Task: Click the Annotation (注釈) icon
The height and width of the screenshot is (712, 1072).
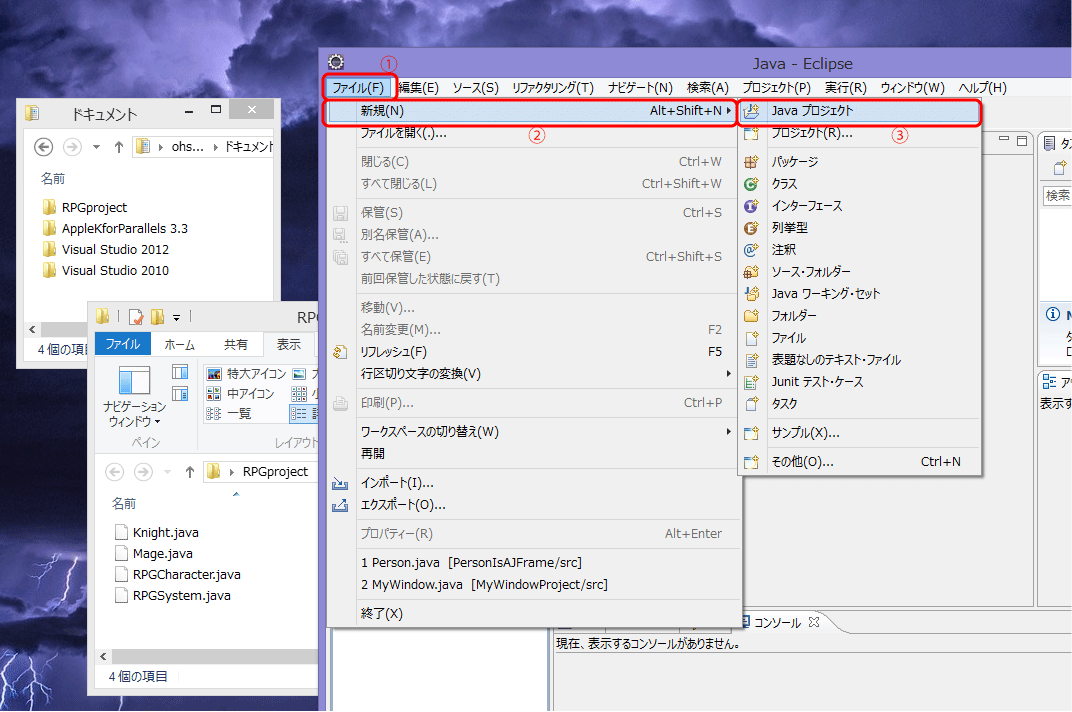Action: (751, 250)
